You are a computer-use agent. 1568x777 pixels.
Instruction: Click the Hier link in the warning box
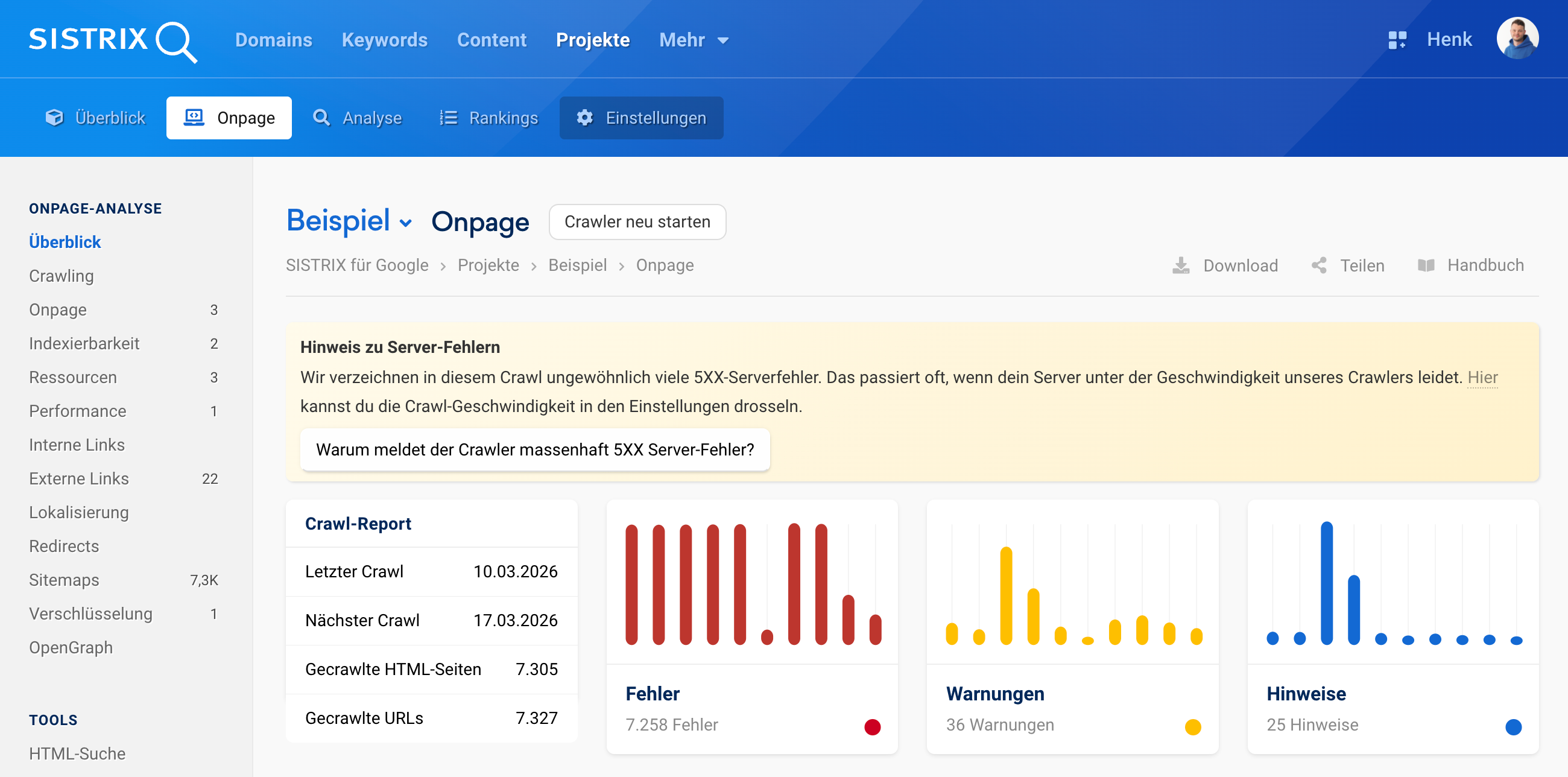point(1482,377)
